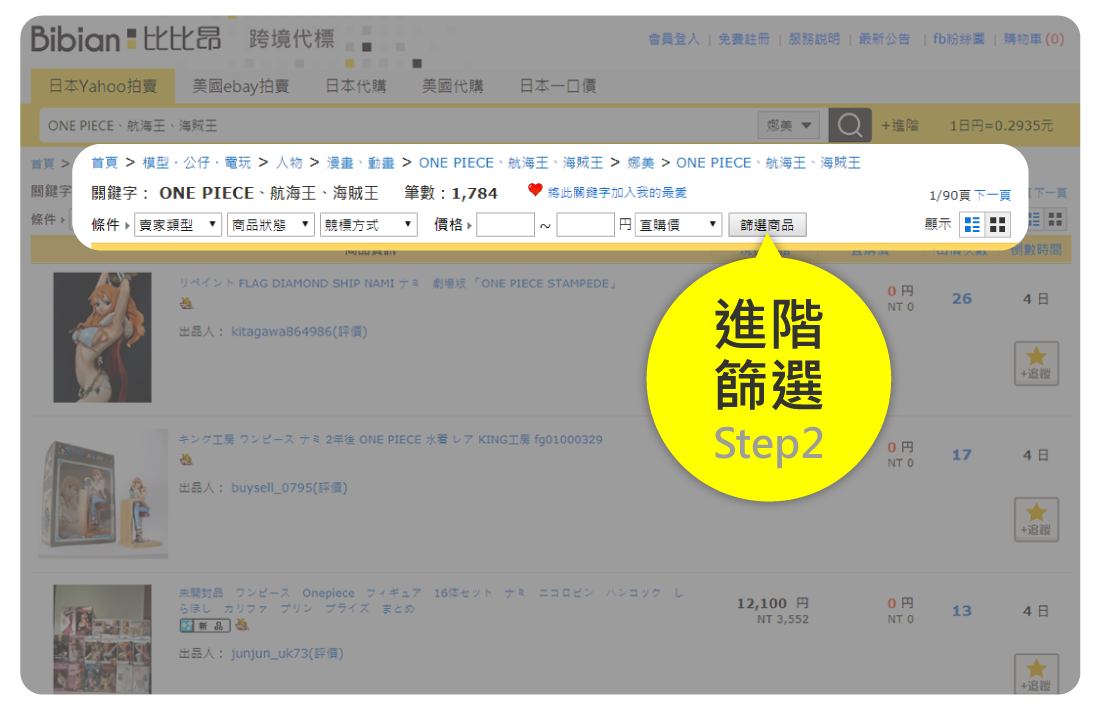Click the bid count 17

[962, 455]
